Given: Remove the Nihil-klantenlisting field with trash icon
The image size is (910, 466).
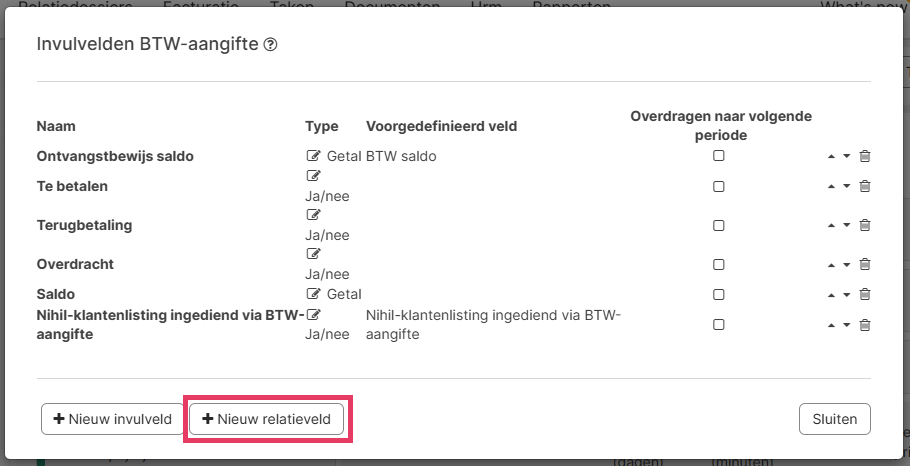Looking at the screenshot, I should pos(865,325).
